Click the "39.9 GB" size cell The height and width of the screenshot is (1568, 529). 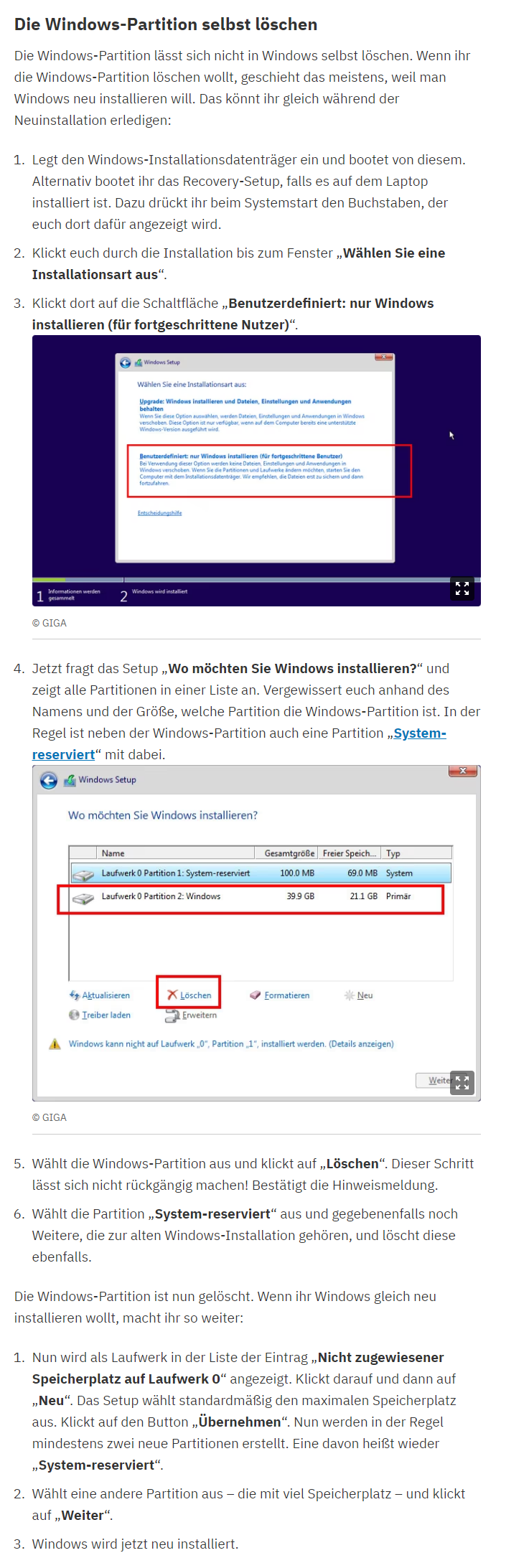click(x=301, y=896)
